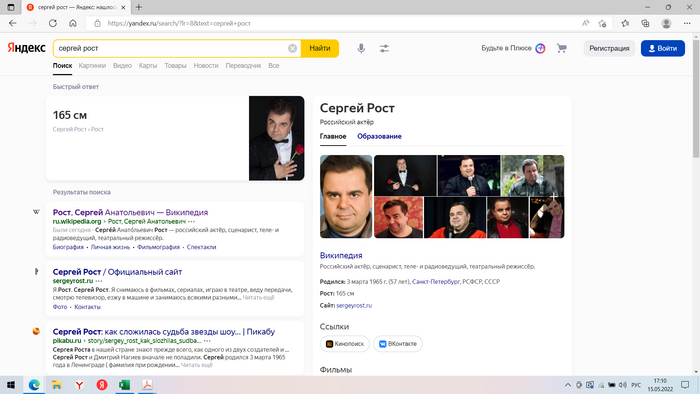Image resolution: width=700 pixels, height=394 pixels.
Task: Click the Yandex logo
Action: point(26,48)
